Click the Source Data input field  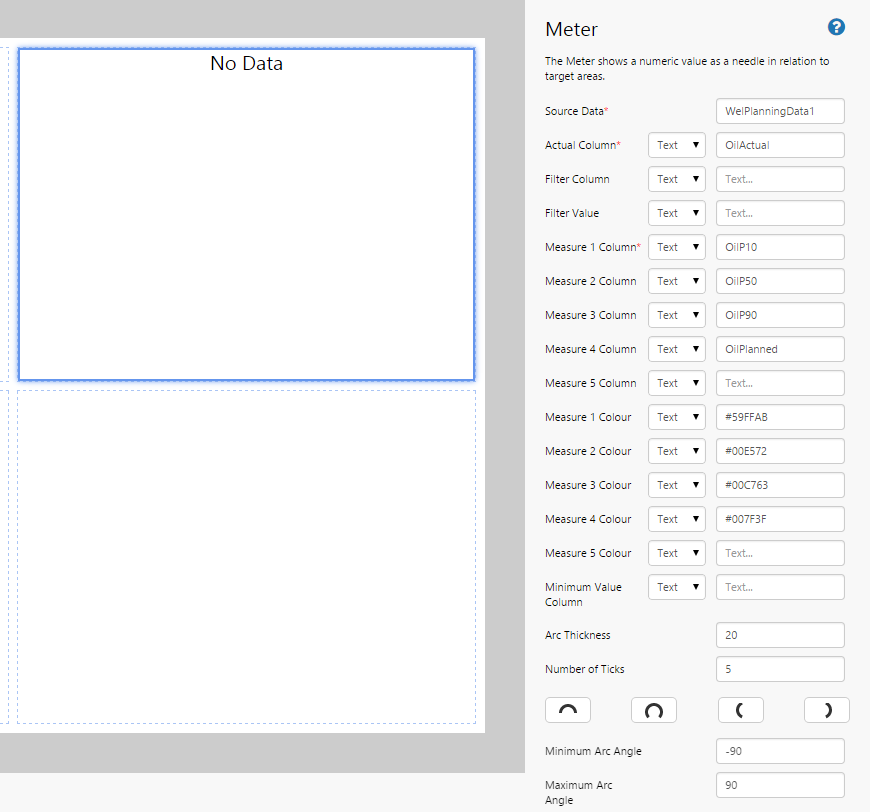tap(780, 111)
